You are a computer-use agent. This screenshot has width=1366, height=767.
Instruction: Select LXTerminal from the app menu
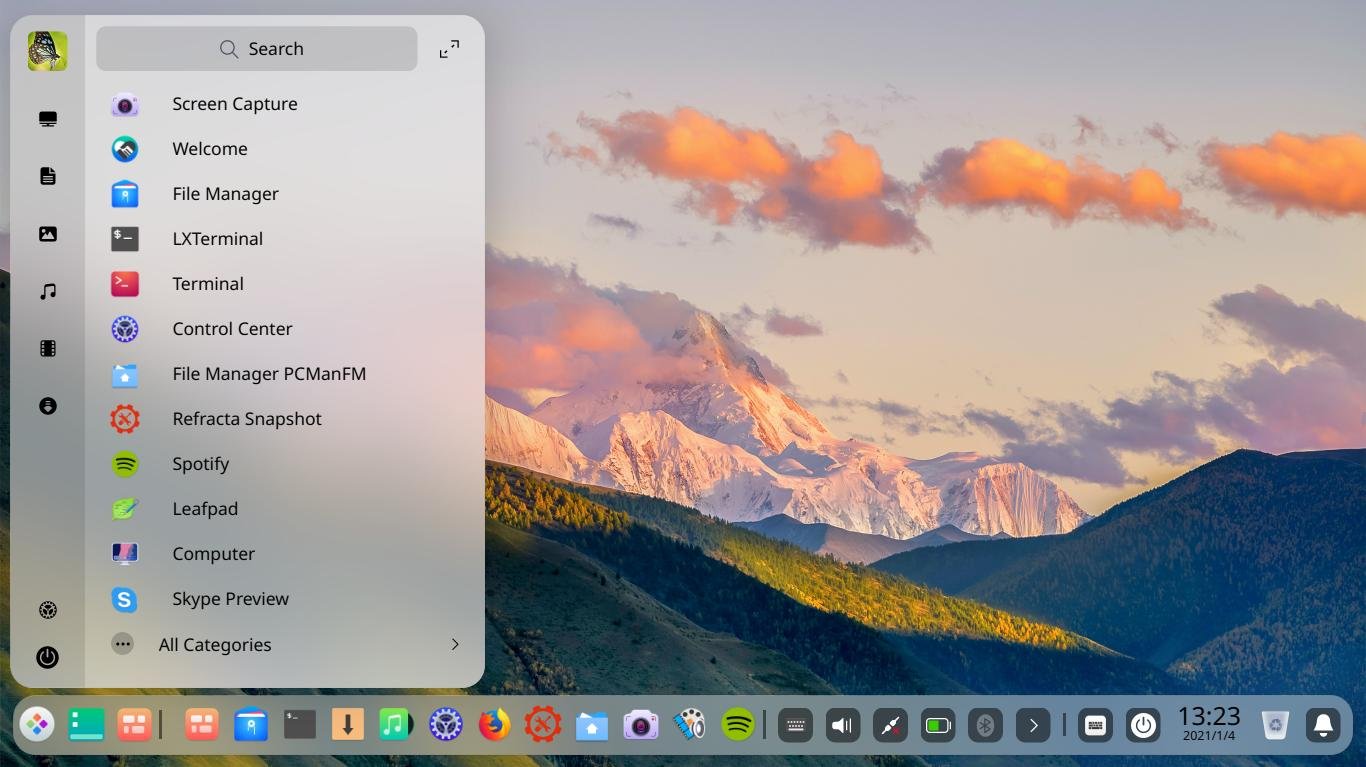click(217, 238)
